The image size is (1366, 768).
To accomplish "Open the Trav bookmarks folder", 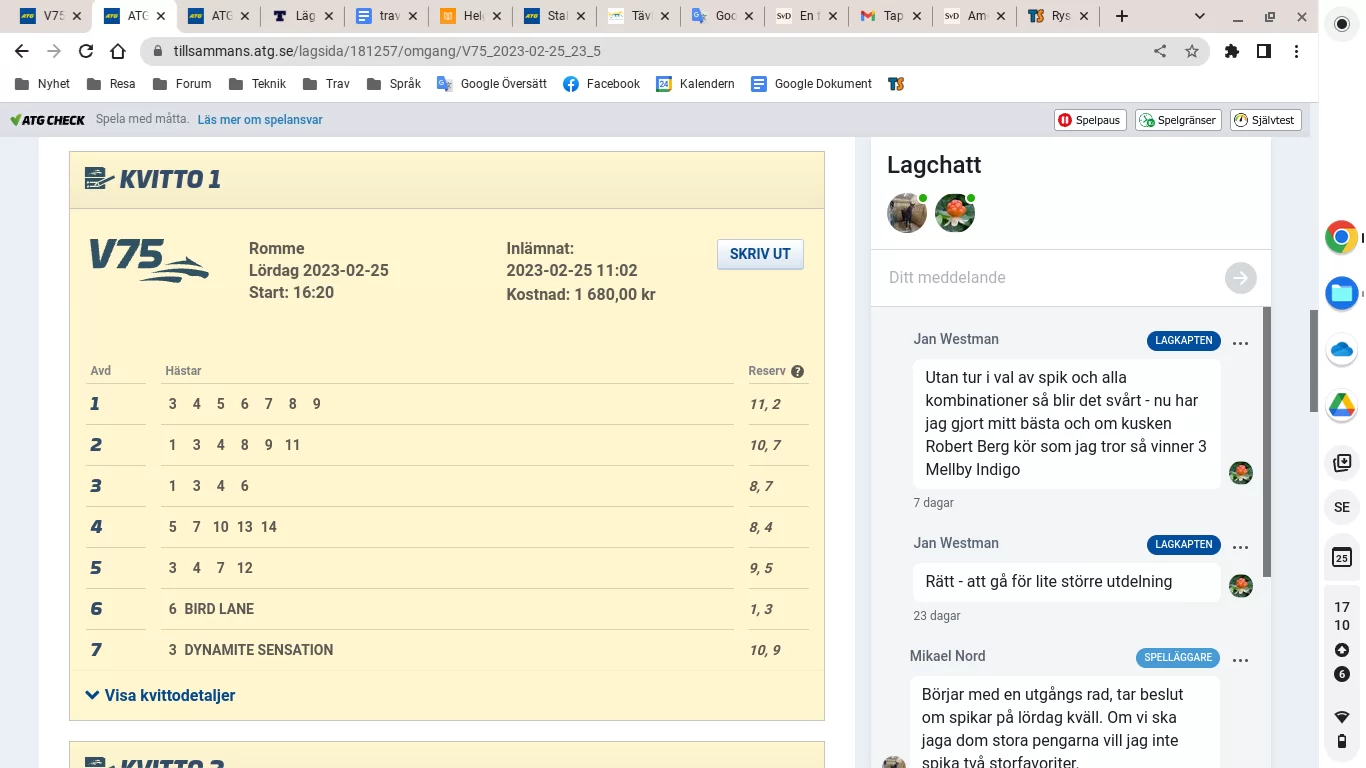I will pyautogui.click(x=326, y=84).
